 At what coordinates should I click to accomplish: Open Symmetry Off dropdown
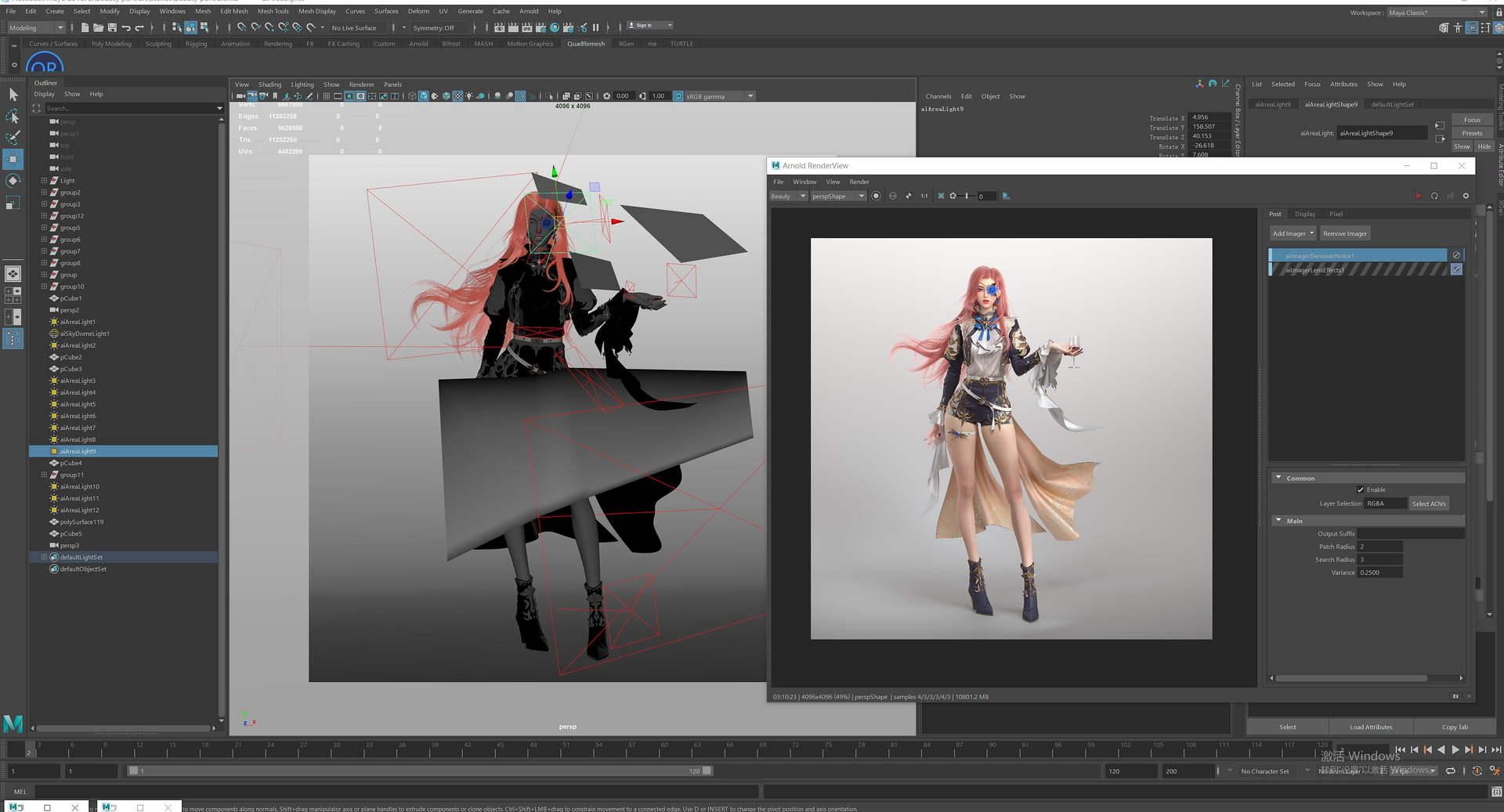pos(439,27)
